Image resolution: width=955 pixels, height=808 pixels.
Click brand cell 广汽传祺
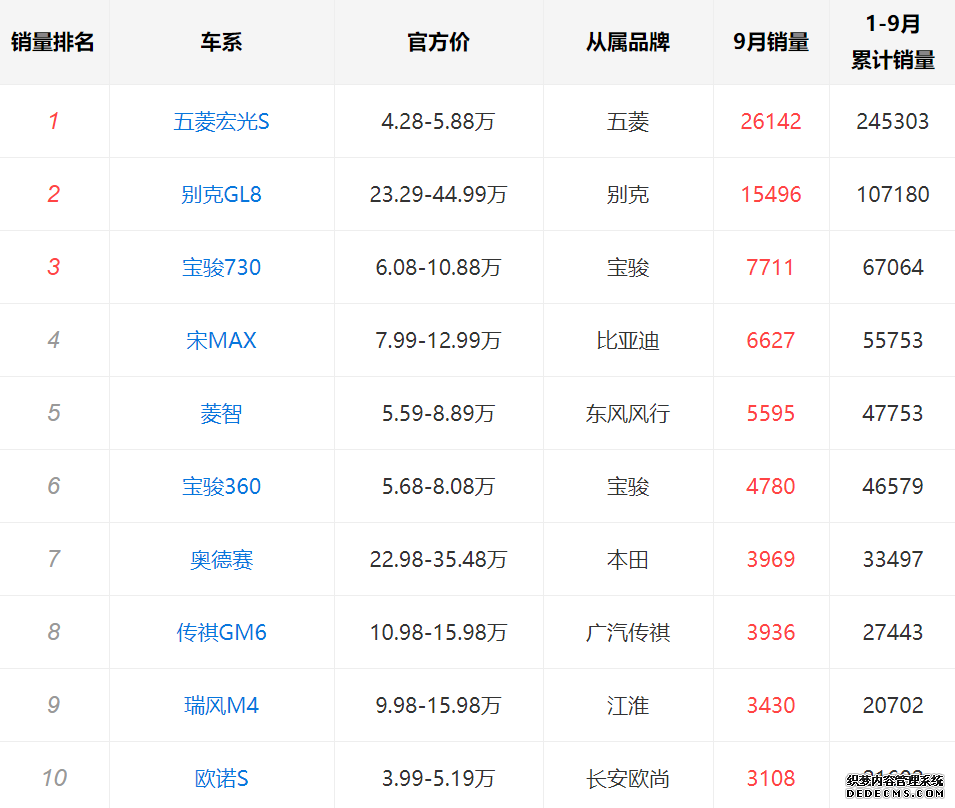tap(628, 633)
